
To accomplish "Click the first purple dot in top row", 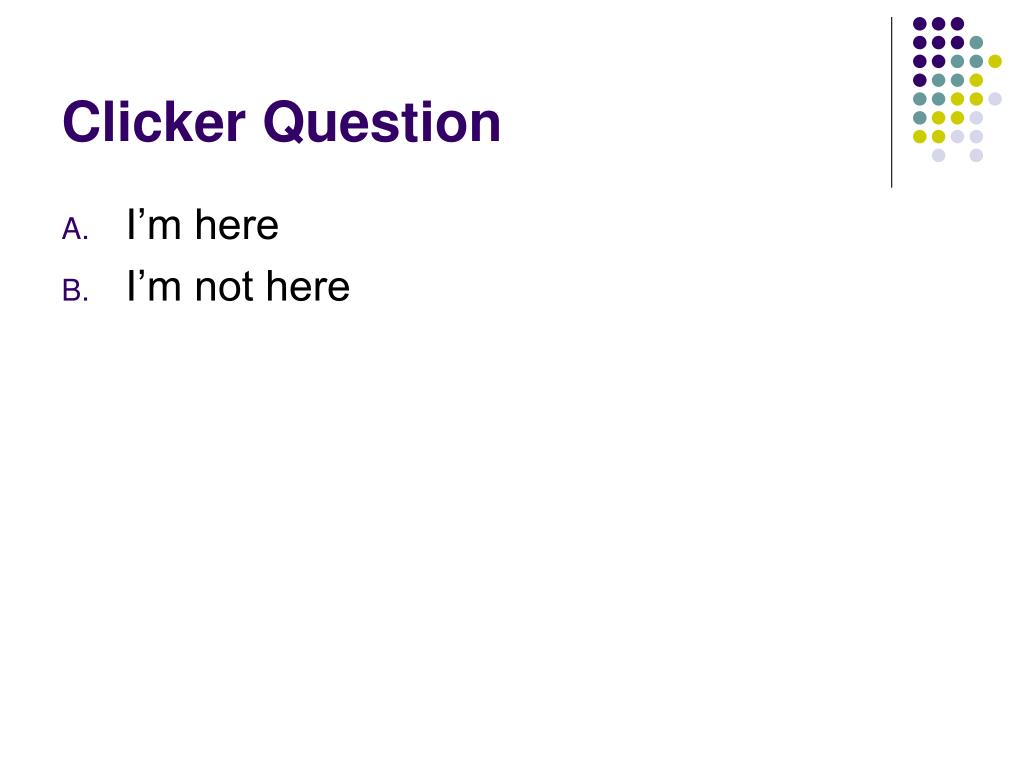I will click(x=920, y=24).
